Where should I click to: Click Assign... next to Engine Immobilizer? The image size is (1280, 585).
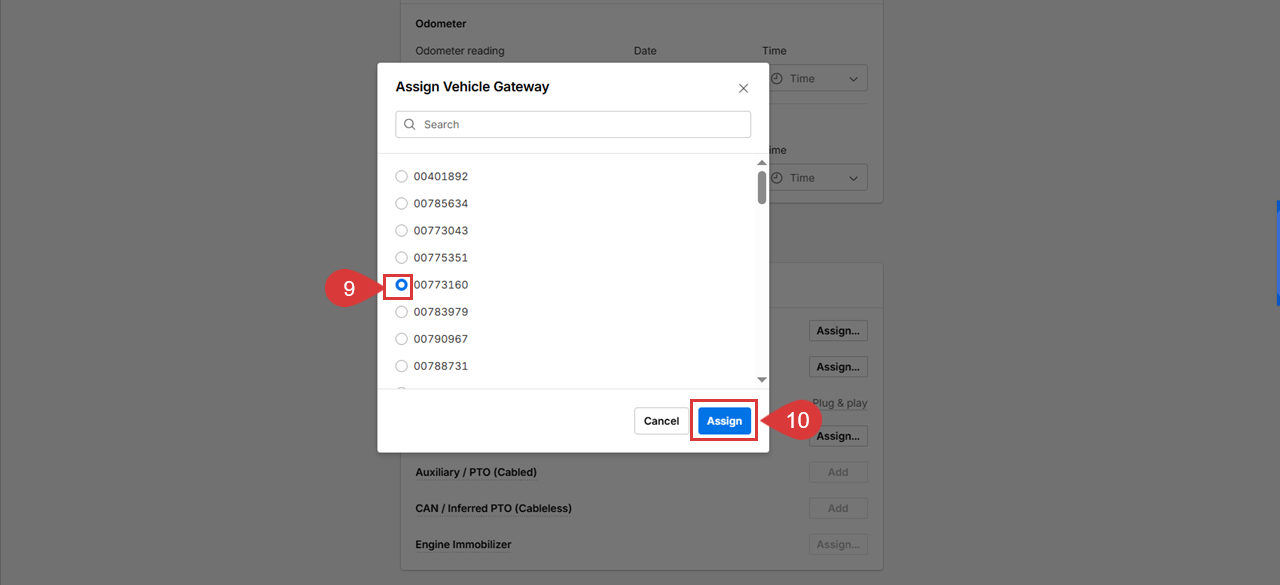click(838, 544)
